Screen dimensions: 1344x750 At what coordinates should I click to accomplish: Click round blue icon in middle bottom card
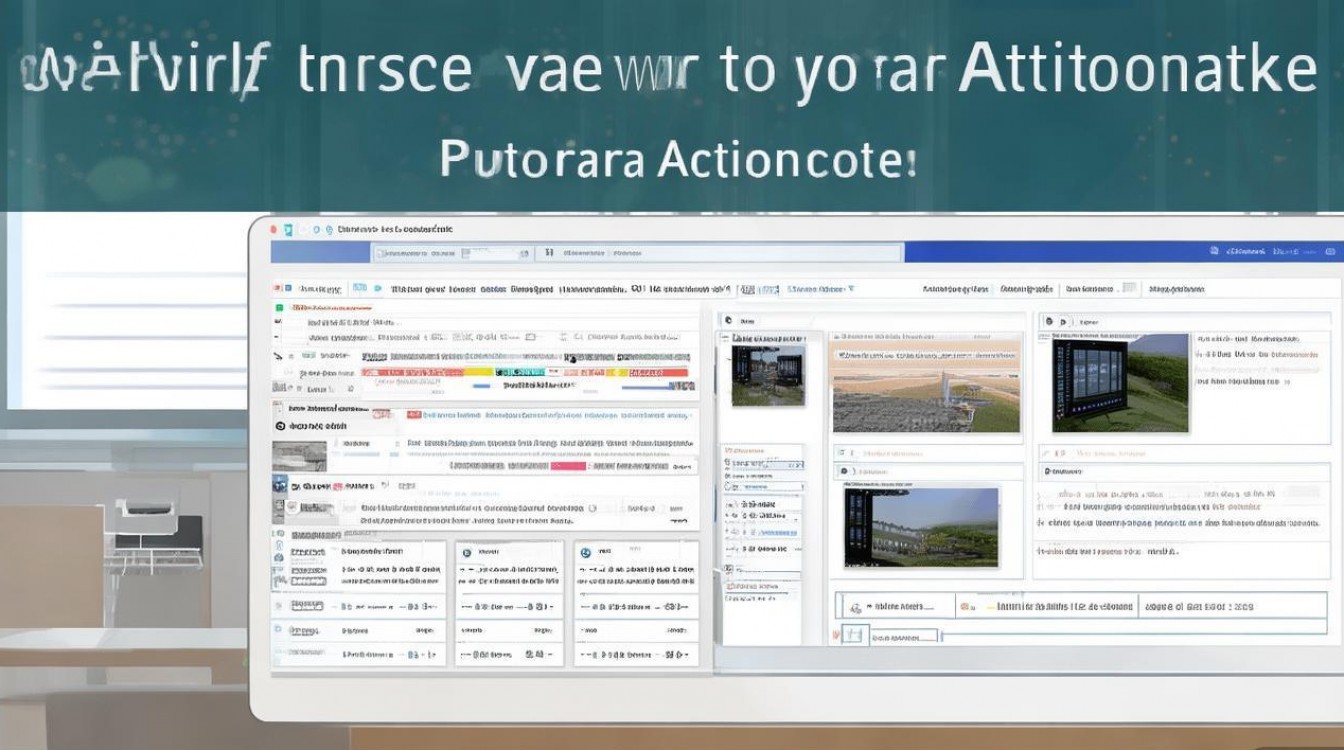pyautogui.click(x=467, y=552)
